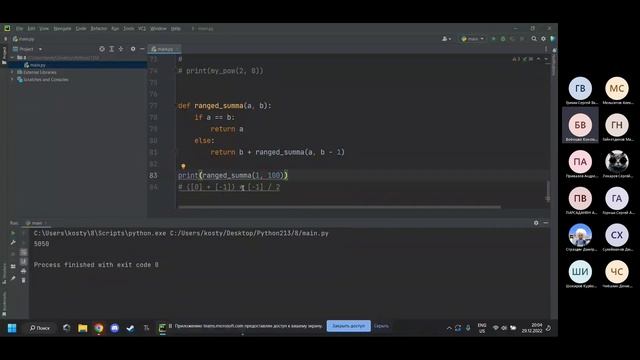The image size is (640, 360).
Task: Open the user account dropdown in toolbar
Action: (447, 39)
